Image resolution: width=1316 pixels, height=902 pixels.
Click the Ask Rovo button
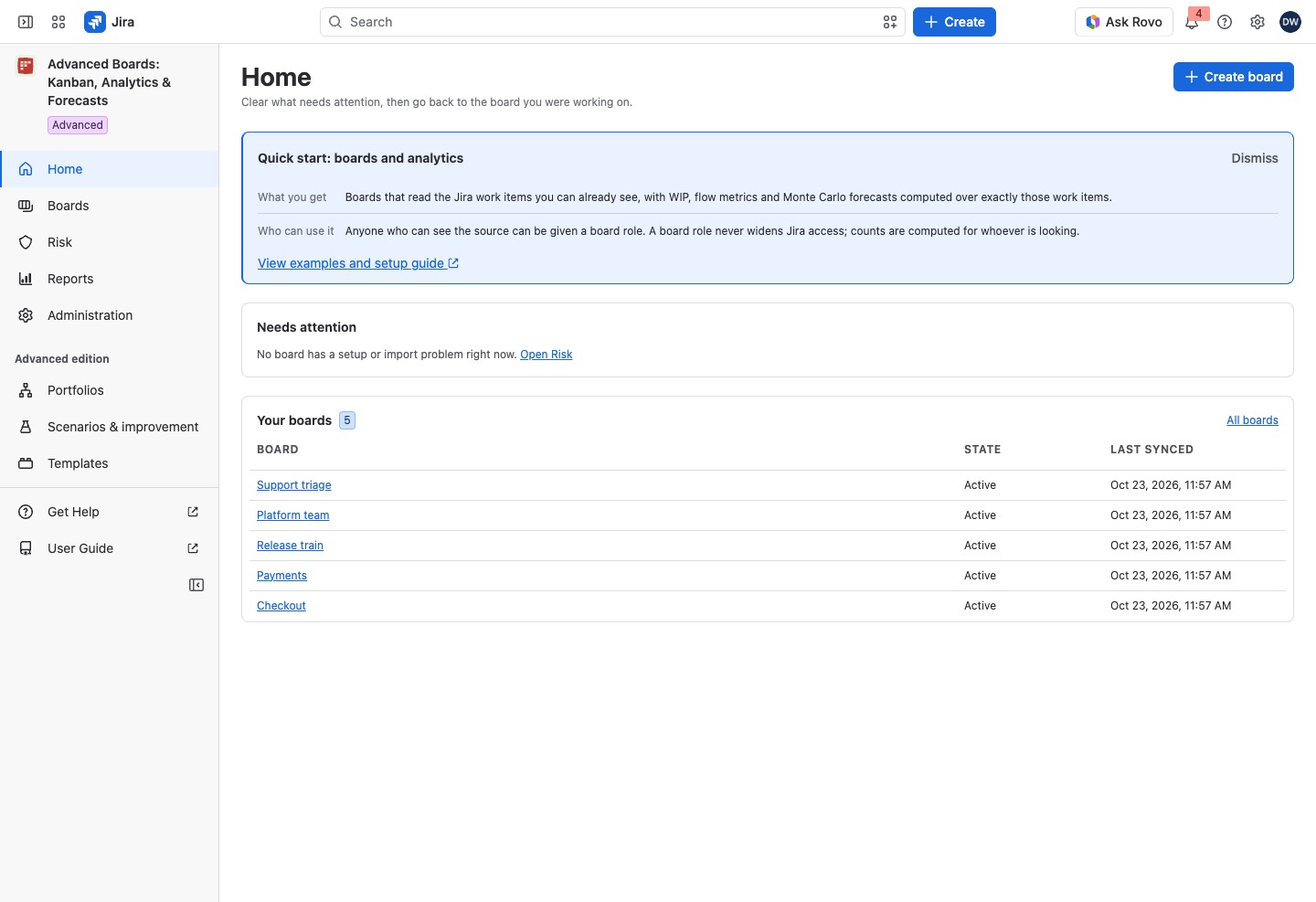[1124, 22]
